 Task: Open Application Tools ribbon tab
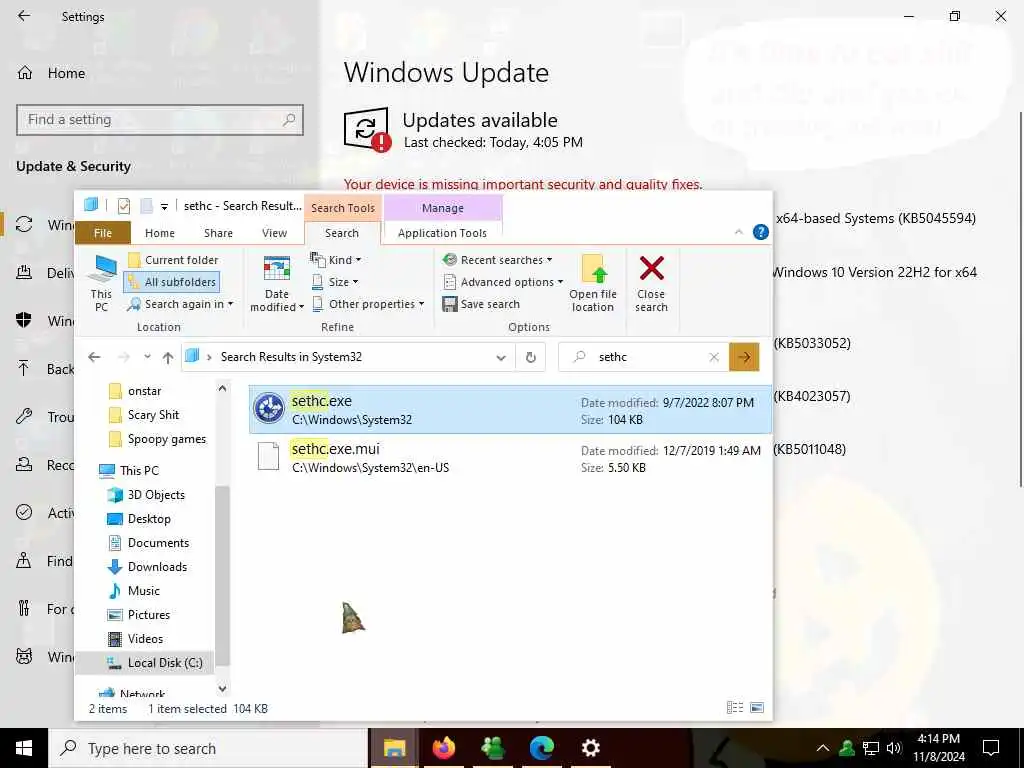[442, 233]
